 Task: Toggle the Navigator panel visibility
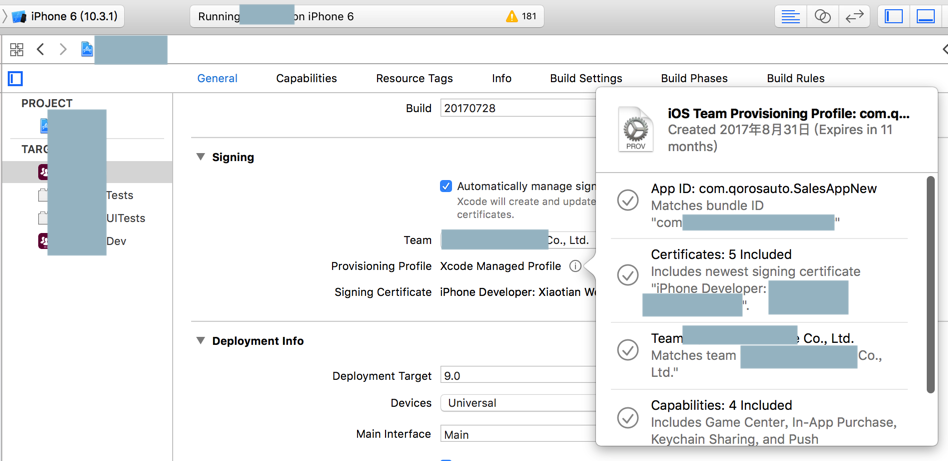tap(894, 17)
